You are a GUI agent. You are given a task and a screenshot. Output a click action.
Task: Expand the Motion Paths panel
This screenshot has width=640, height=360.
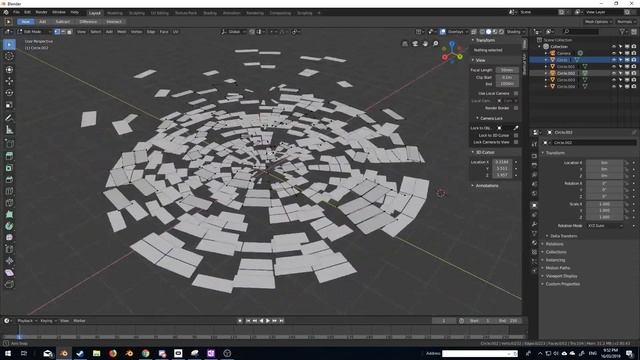tap(558, 268)
